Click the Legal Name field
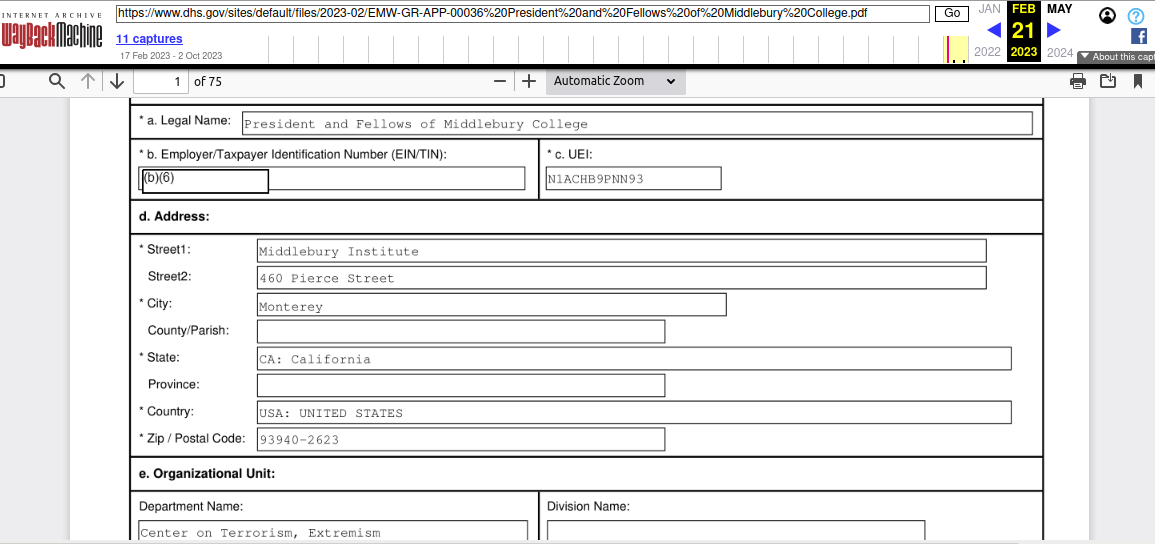1155x544 pixels. (637, 124)
